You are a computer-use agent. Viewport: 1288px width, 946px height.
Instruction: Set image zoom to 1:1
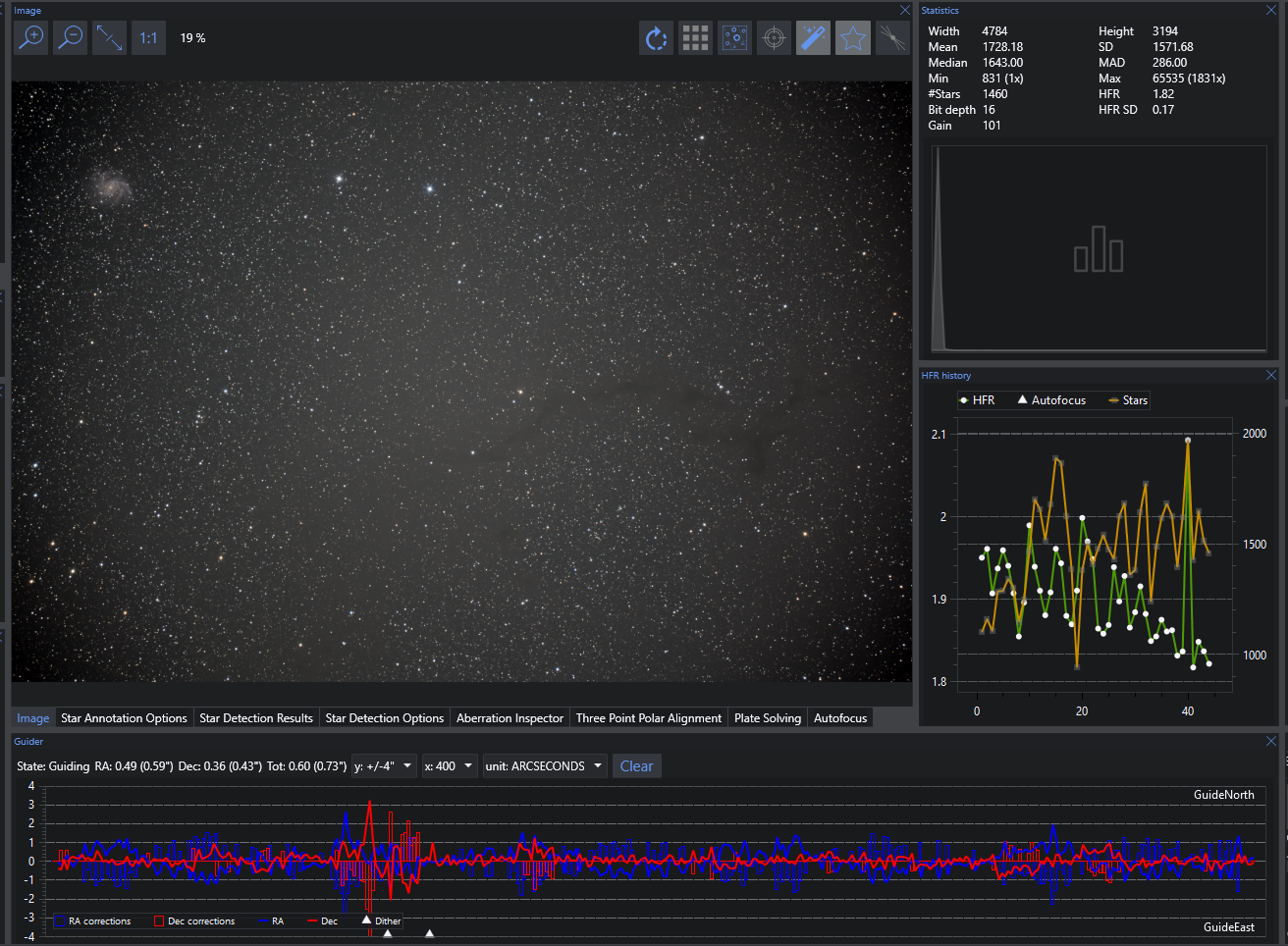click(x=148, y=38)
